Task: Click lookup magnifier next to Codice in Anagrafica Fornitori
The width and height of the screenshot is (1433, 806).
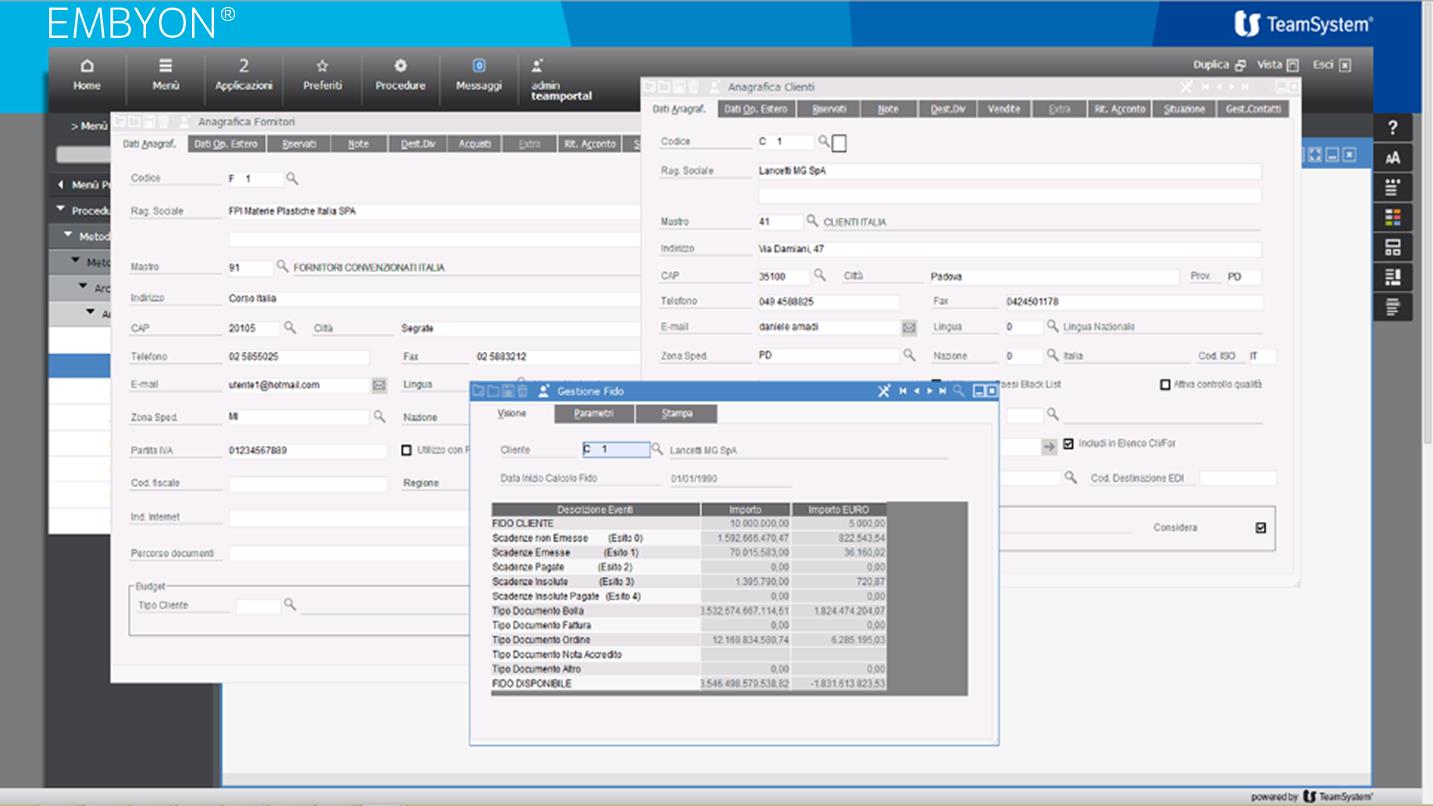Action: (292, 179)
